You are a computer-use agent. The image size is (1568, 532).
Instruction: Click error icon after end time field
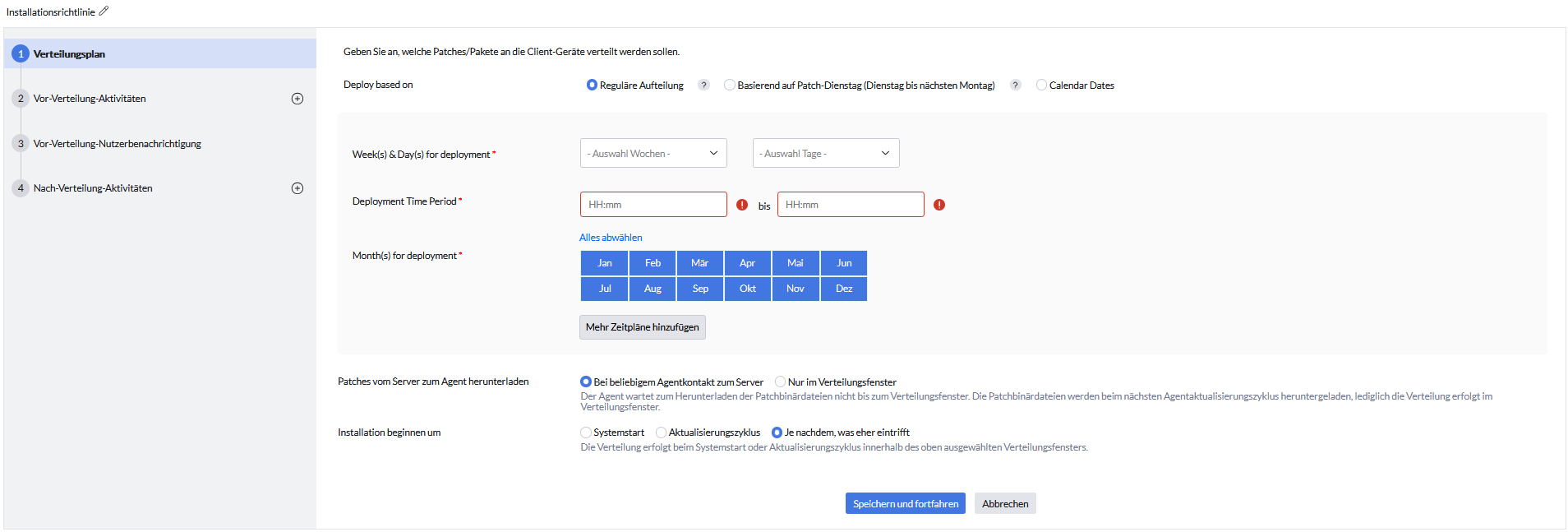pyautogui.click(x=939, y=205)
